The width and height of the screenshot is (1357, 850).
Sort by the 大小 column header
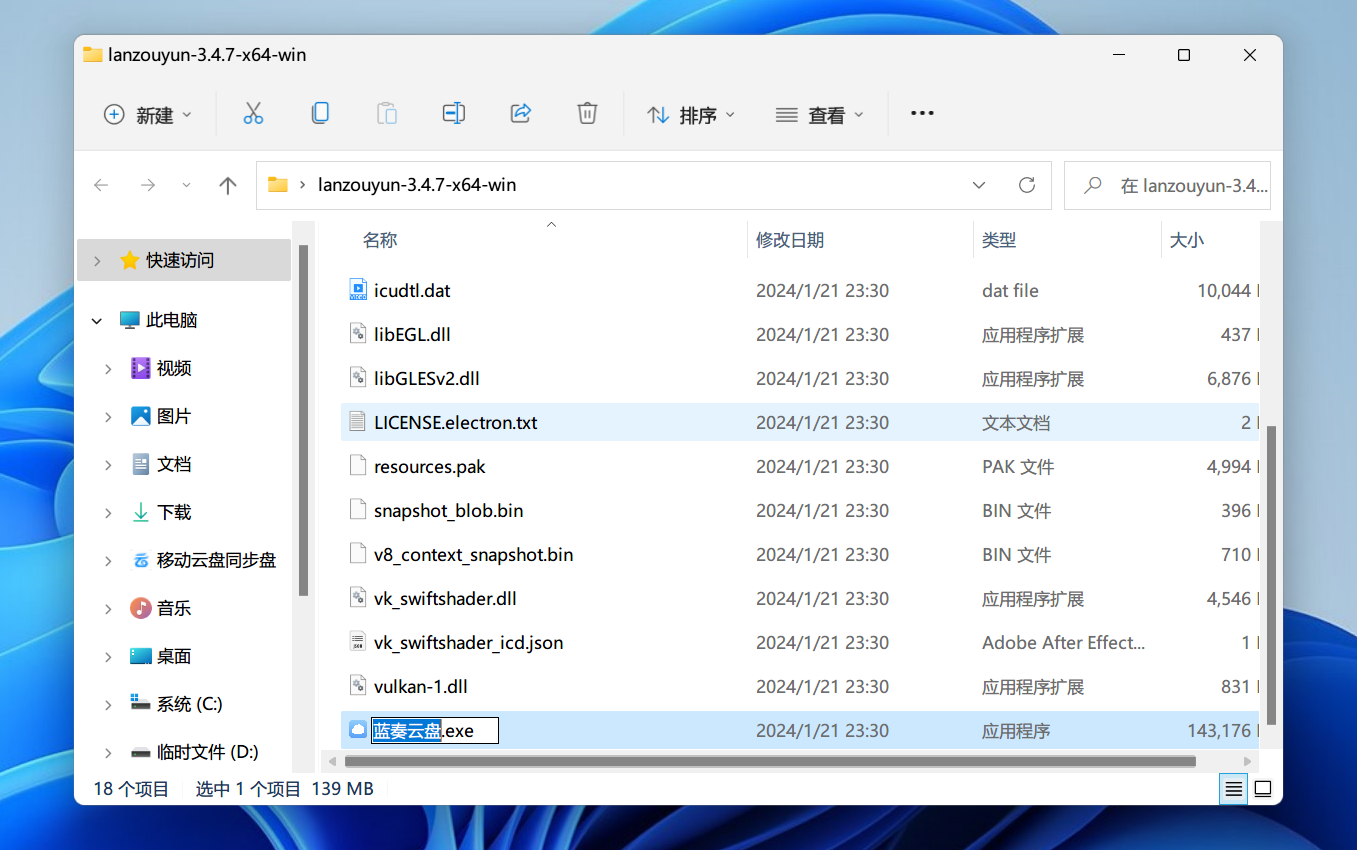click(1187, 240)
